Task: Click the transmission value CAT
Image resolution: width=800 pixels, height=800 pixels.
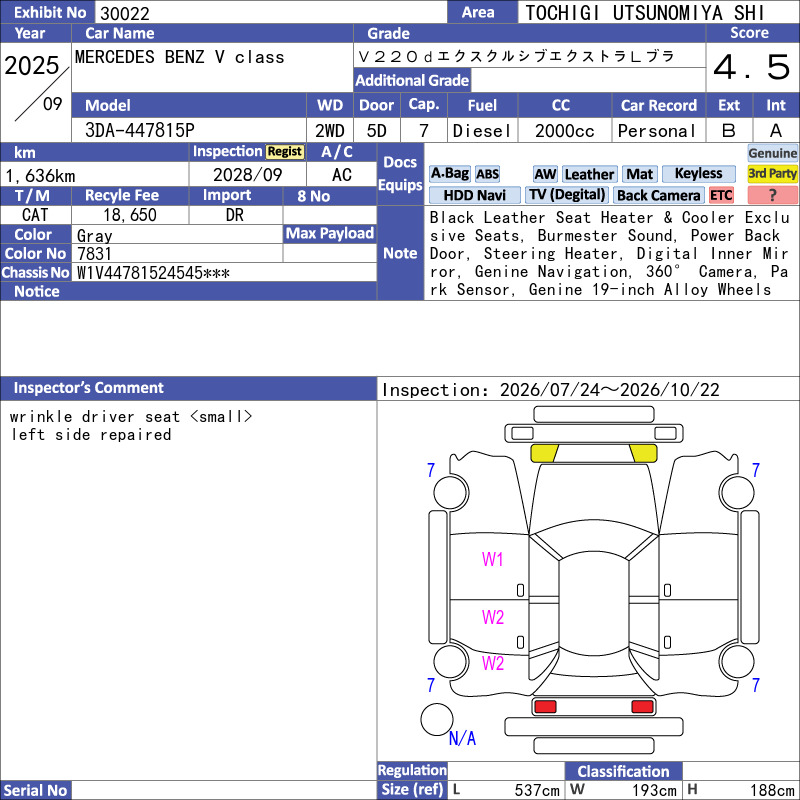Action: 35,215
